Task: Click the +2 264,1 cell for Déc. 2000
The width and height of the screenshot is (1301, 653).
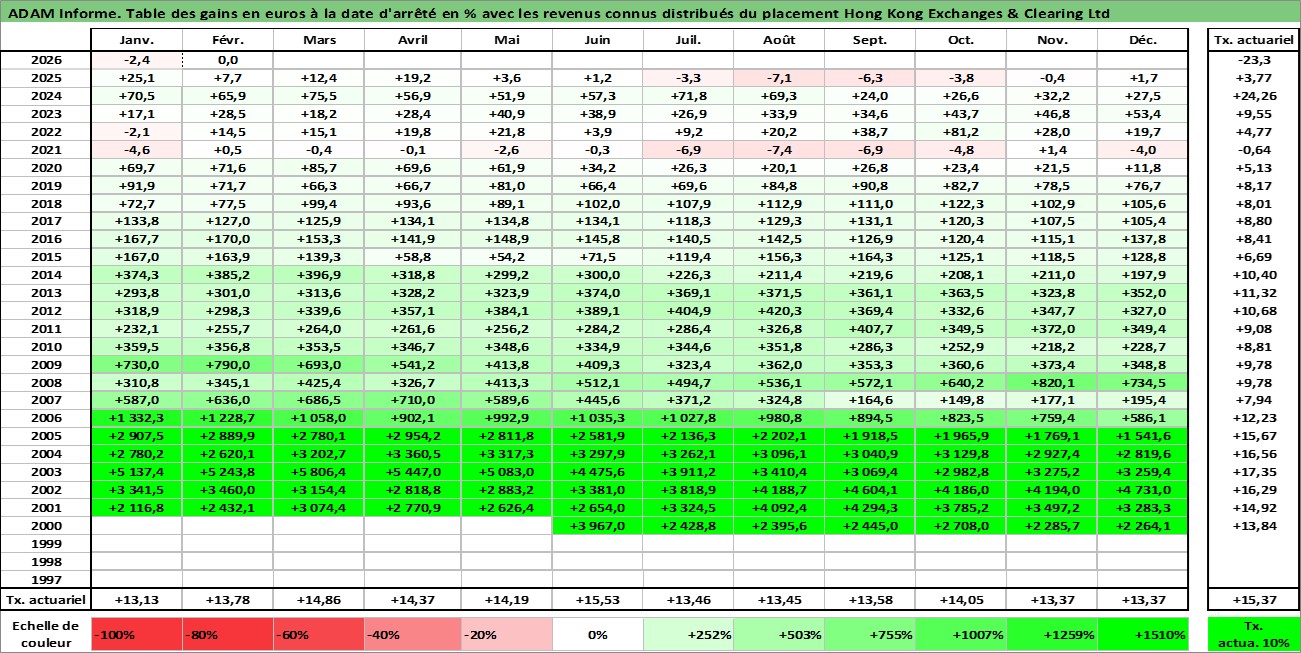Action: click(1143, 526)
